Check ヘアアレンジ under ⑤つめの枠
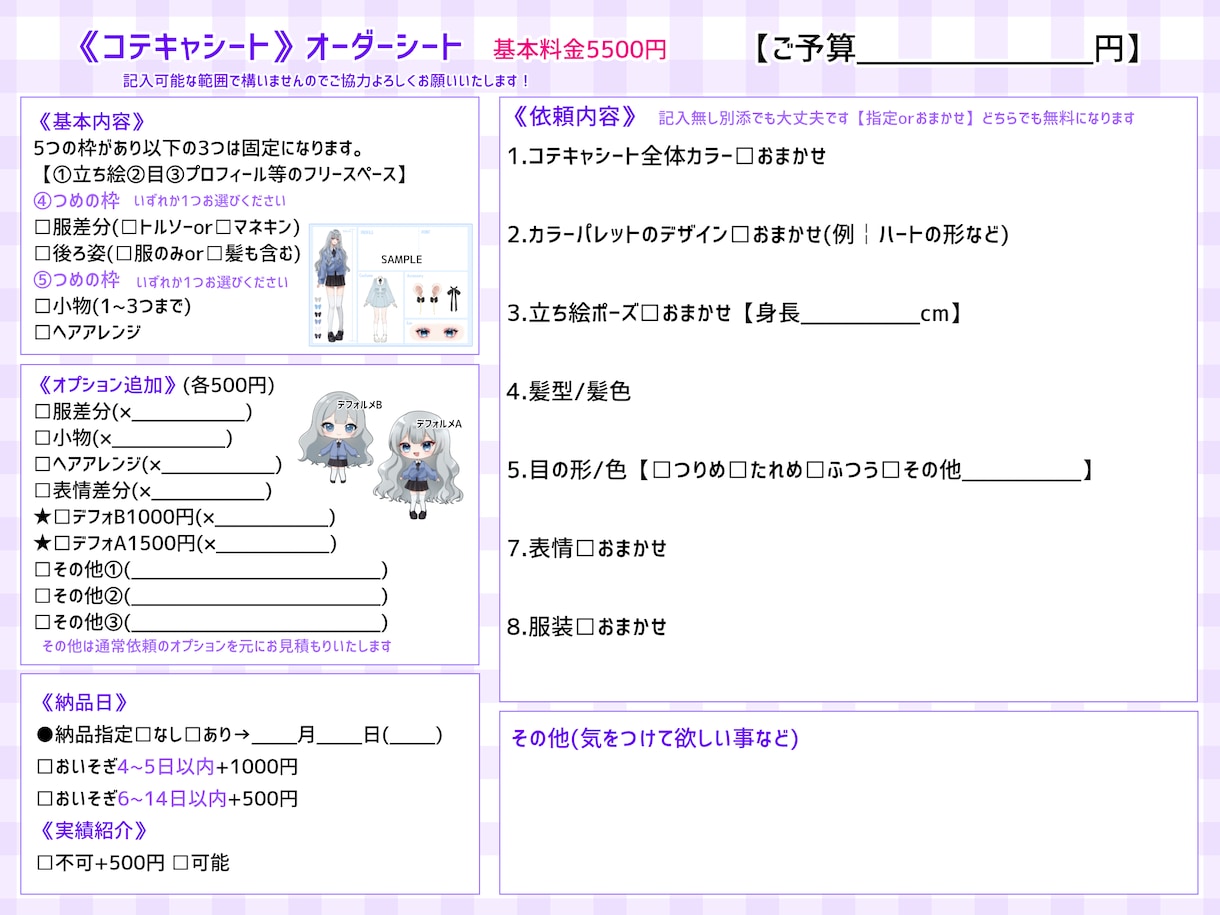The height and width of the screenshot is (915, 1220). tap(43, 332)
